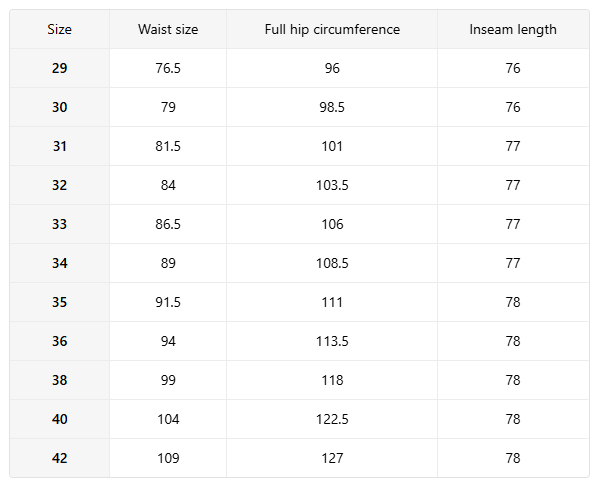This screenshot has height=486, width=603.
Task: Click the Size column header
Action: point(60,29)
